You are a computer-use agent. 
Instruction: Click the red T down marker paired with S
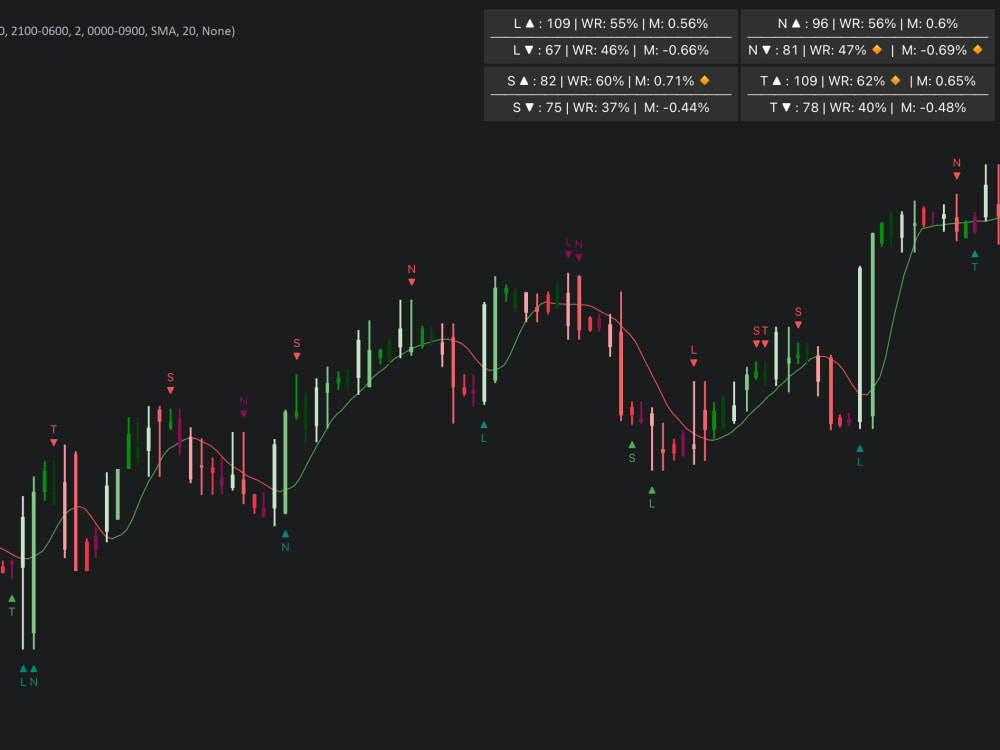[765, 337]
